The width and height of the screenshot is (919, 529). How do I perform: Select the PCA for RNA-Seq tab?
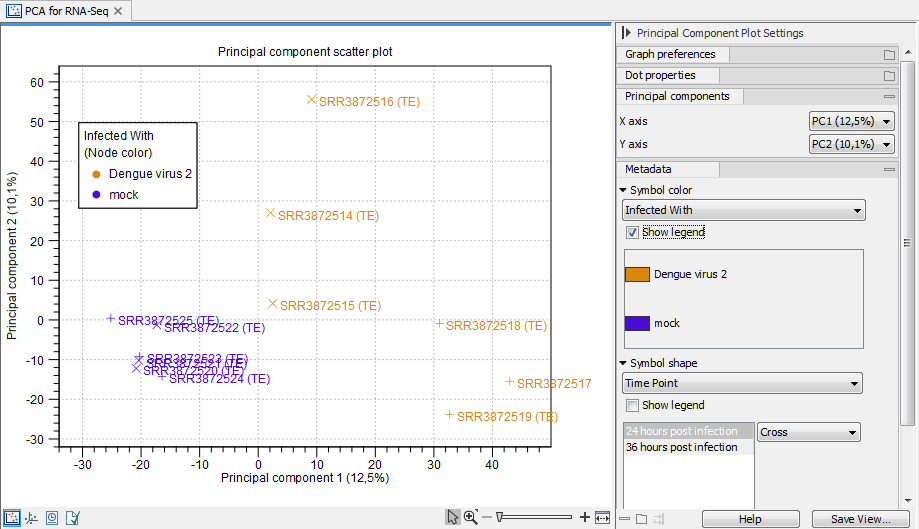(x=64, y=11)
